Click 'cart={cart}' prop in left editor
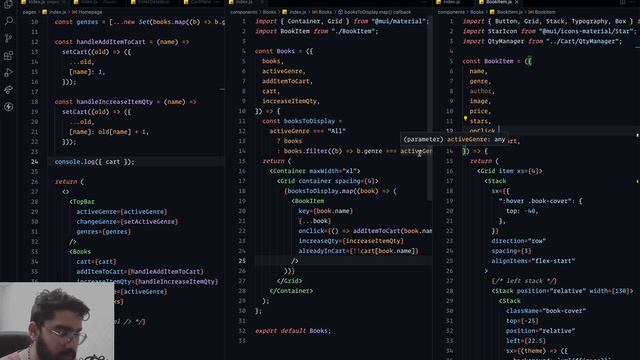 pyautogui.click(x=96, y=262)
